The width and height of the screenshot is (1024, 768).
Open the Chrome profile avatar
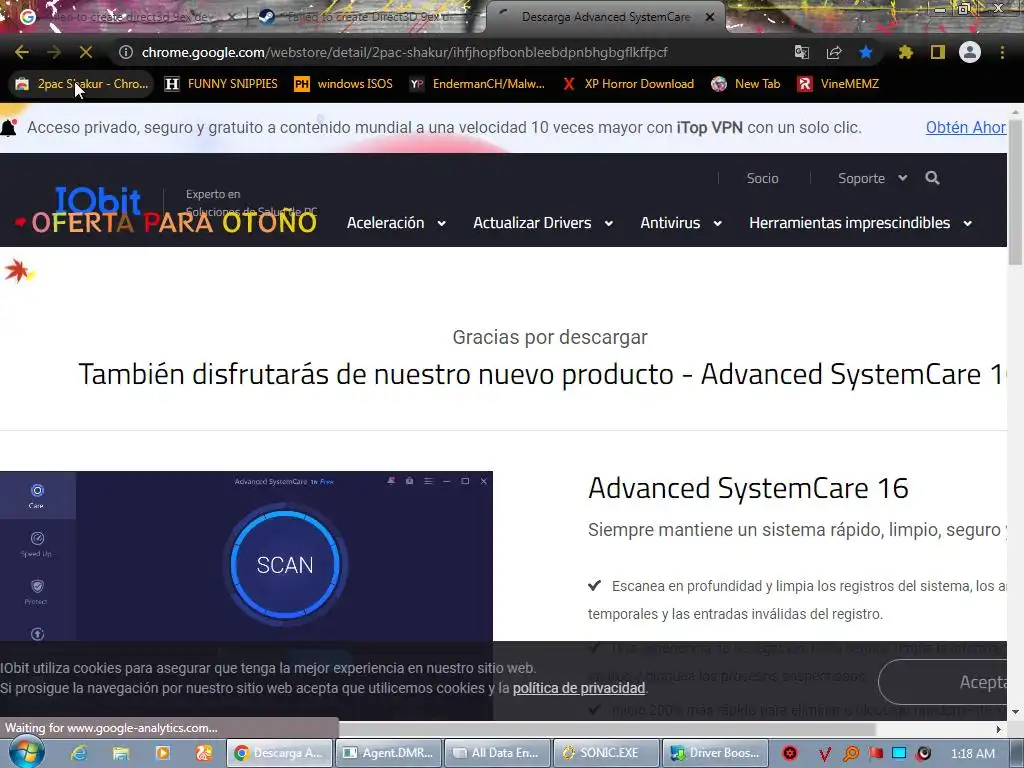pyautogui.click(x=970, y=52)
